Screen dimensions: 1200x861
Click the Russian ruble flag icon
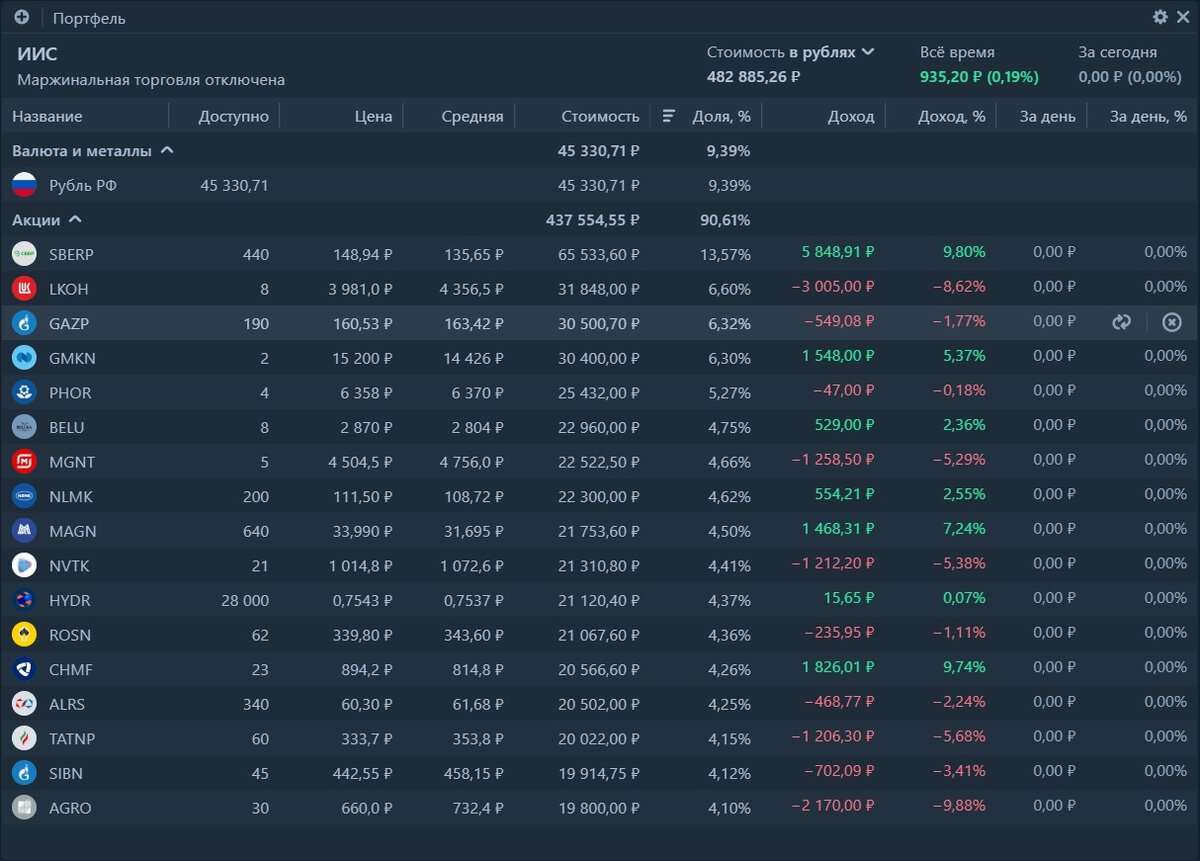tap(24, 185)
